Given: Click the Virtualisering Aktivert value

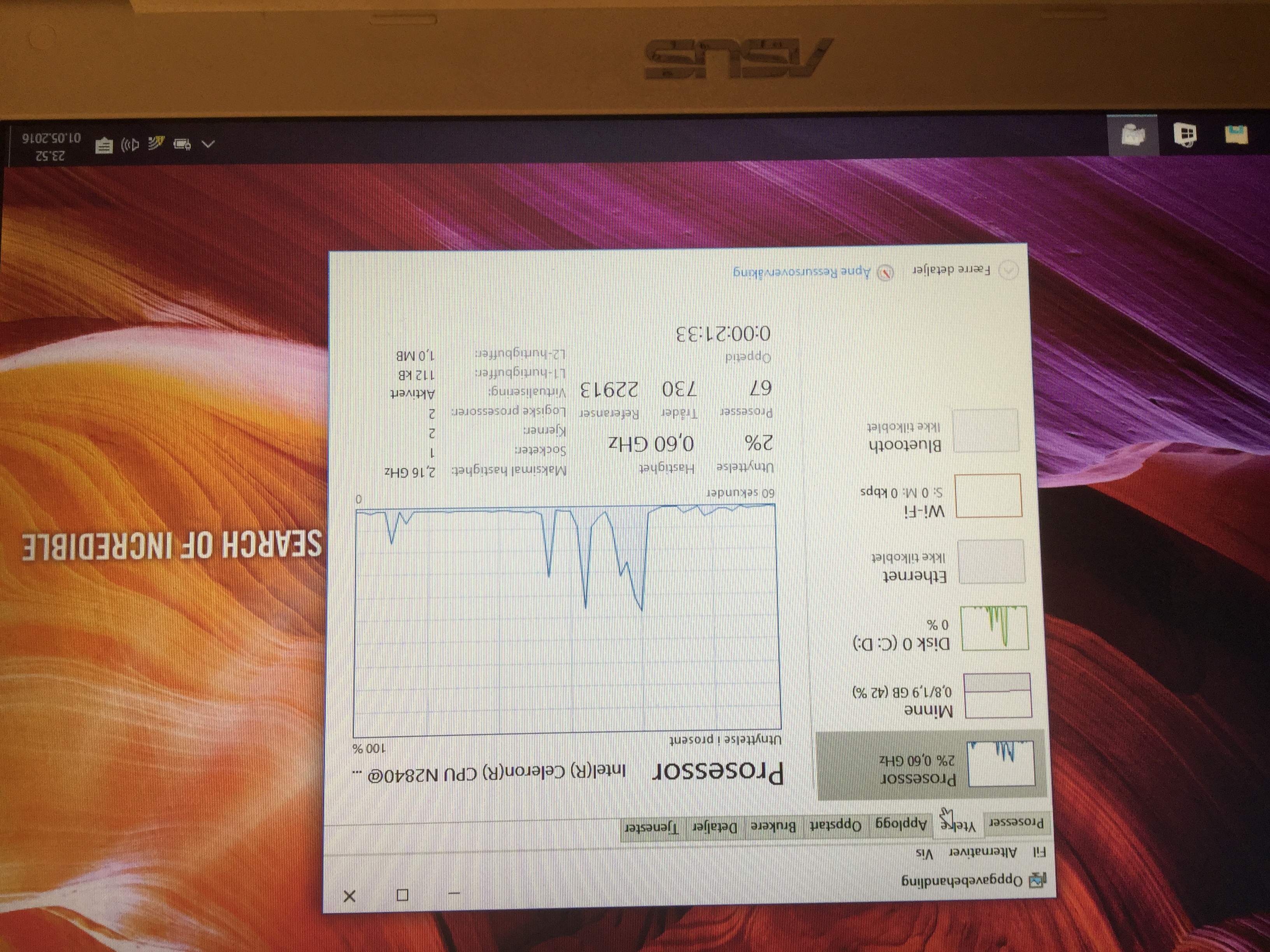Looking at the screenshot, I should [413, 394].
